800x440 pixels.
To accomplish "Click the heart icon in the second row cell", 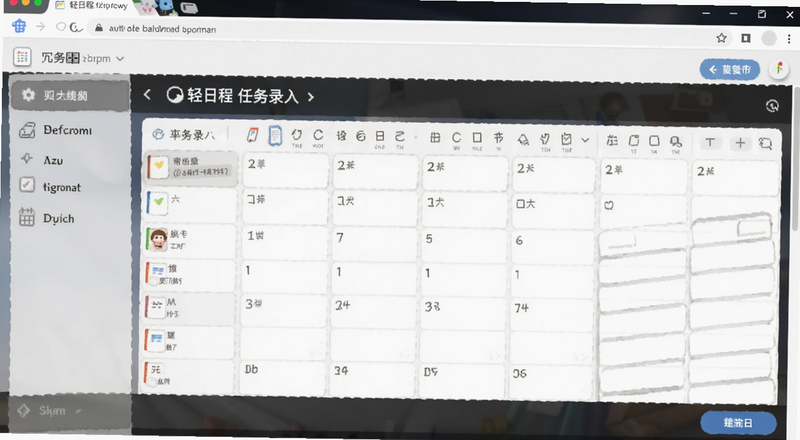I will pyautogui.click(x=609, y=205).
